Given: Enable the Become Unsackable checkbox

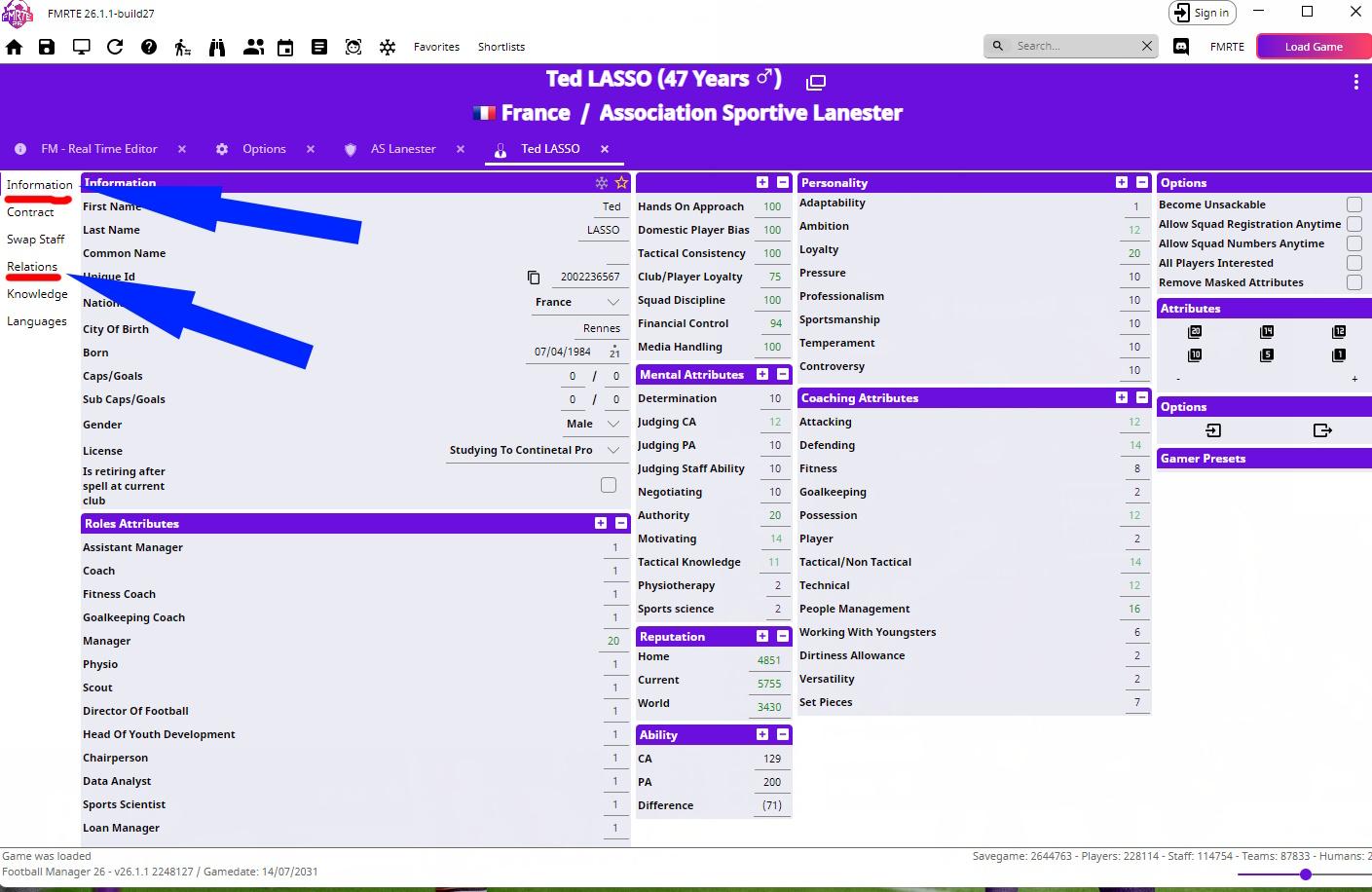Looking at the screenshot, I should [1353, 204].
